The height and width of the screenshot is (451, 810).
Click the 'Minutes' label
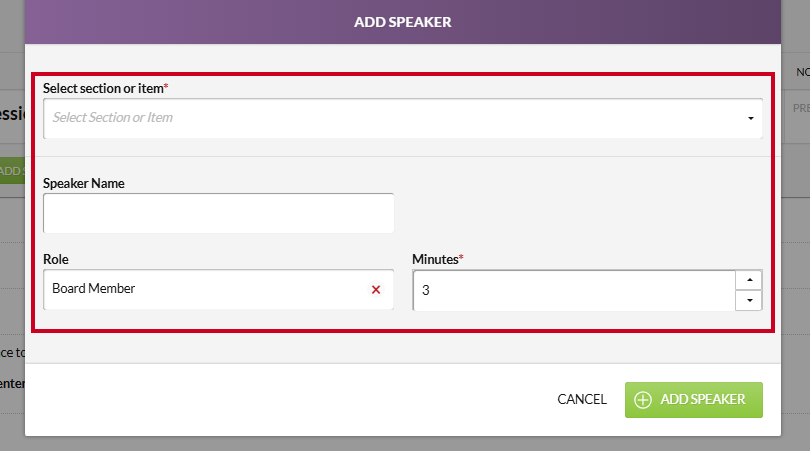(x=438, y=259)
